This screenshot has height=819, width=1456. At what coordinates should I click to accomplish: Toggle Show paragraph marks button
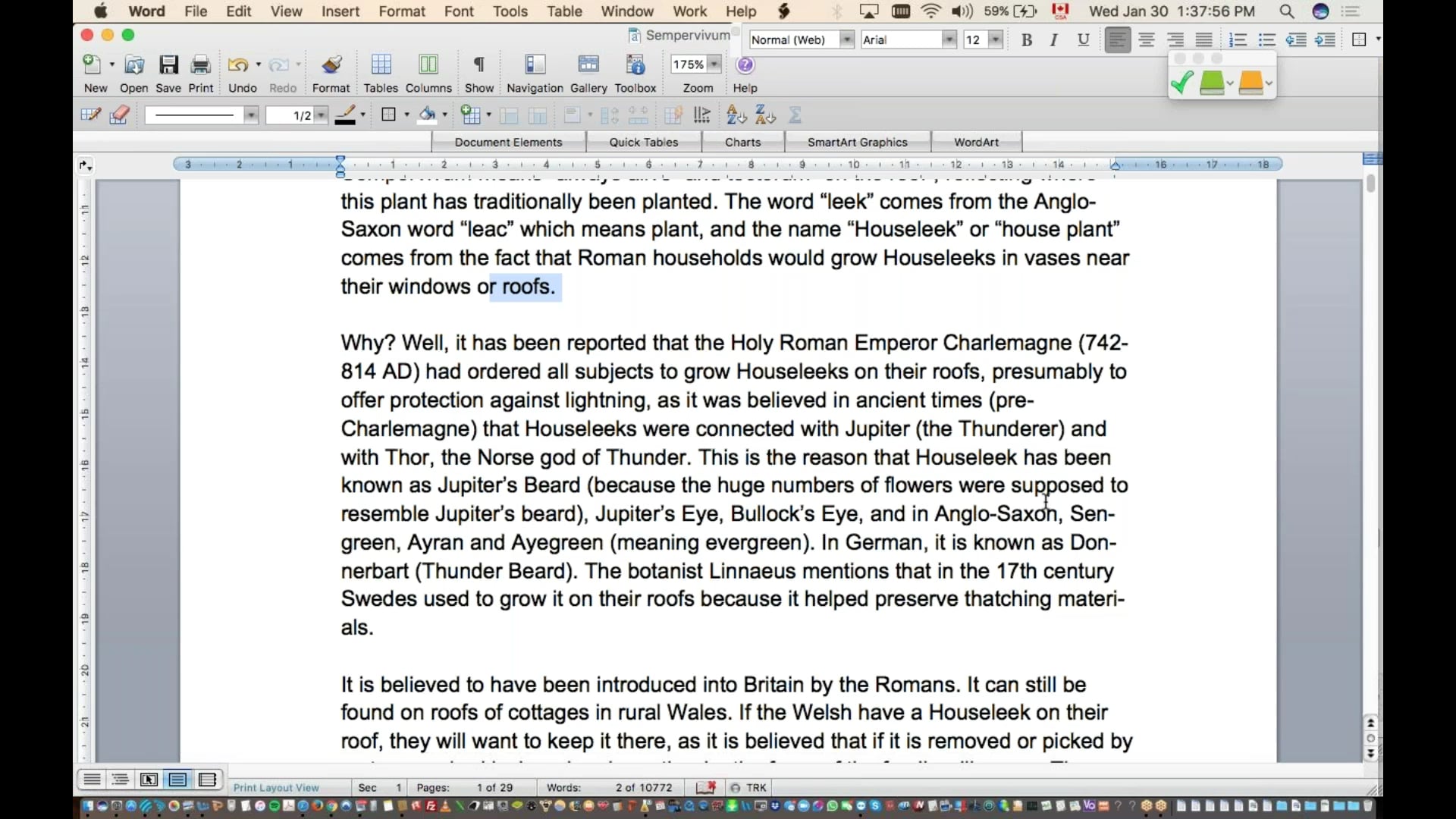479,66
